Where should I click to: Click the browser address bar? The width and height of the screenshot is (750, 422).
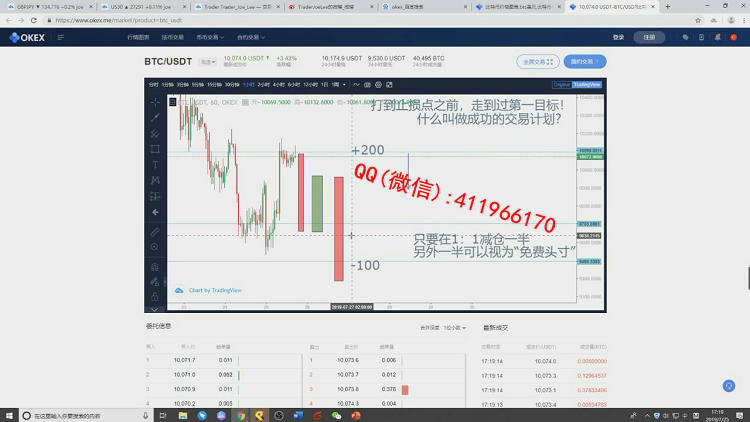(x=368, y=21)
